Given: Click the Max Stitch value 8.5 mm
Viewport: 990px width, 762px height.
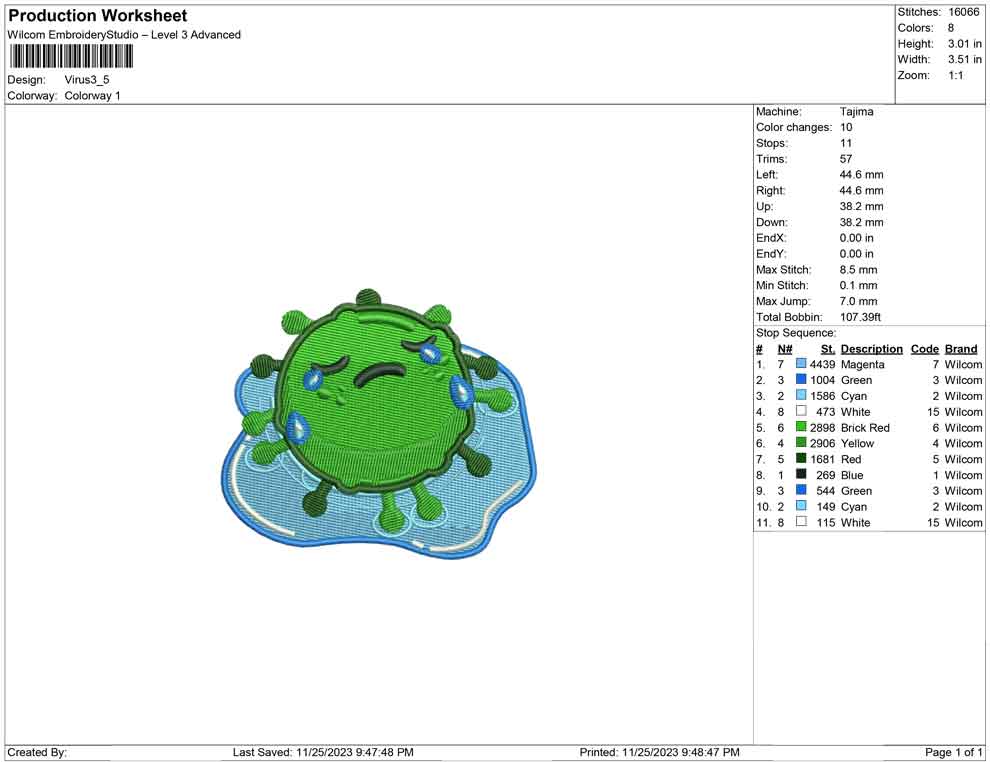Looking at the screenshot, I should coord(859,270).
